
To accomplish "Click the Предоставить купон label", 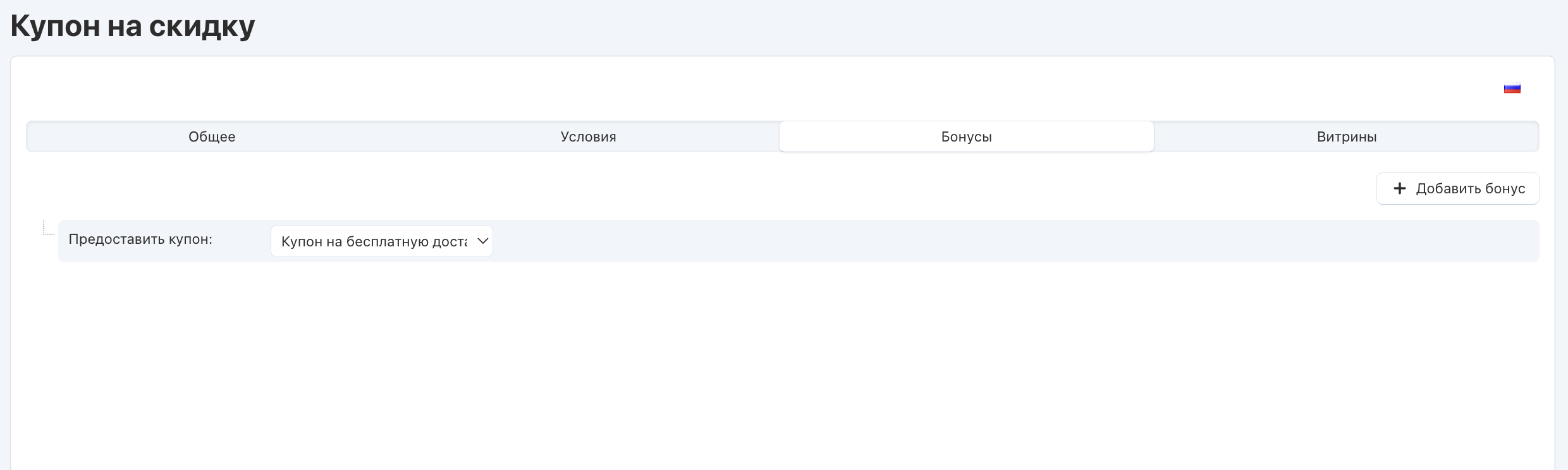I will [140, 239].
